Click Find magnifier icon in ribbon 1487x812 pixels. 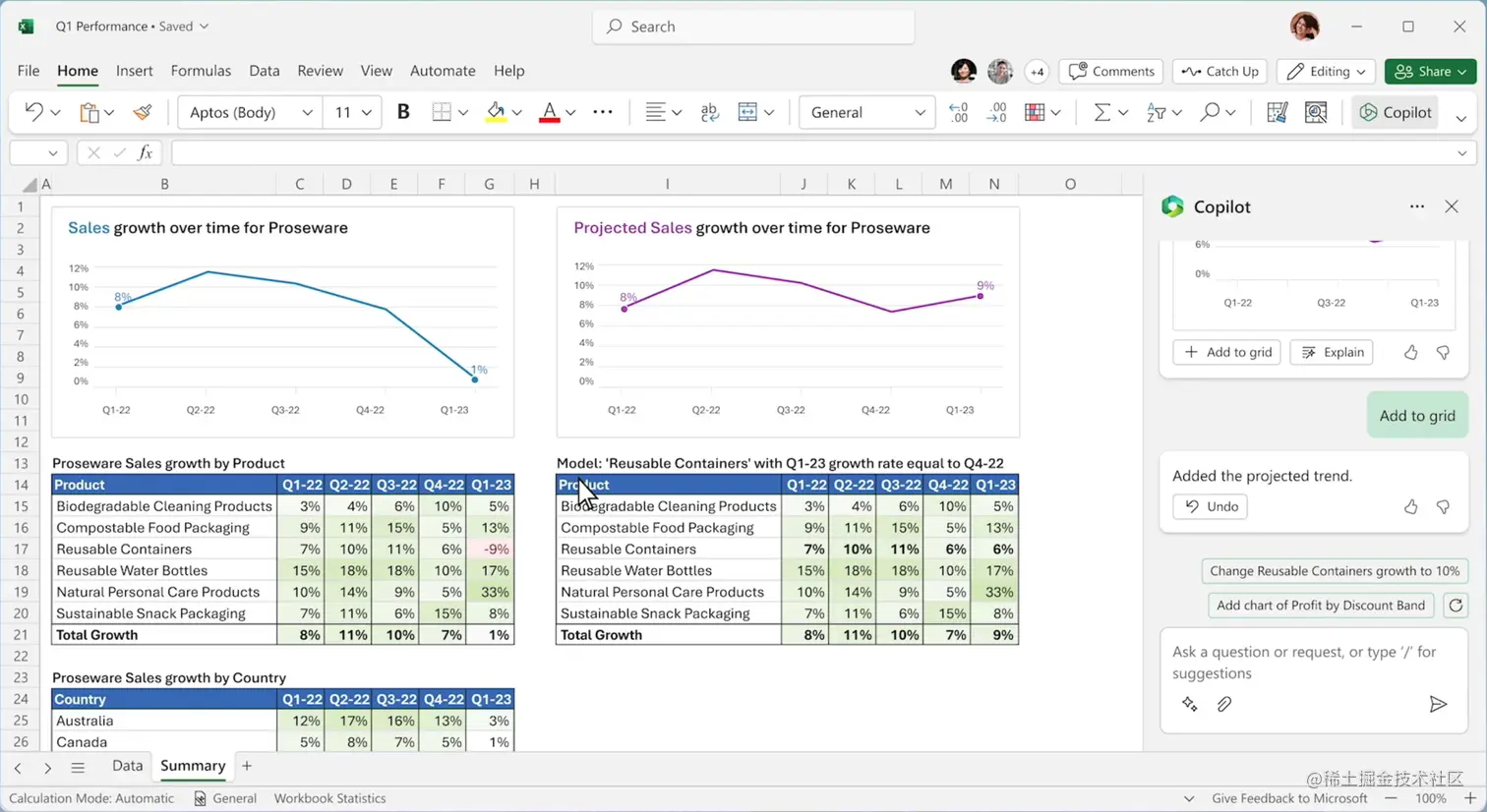[x=1210, y=112]
